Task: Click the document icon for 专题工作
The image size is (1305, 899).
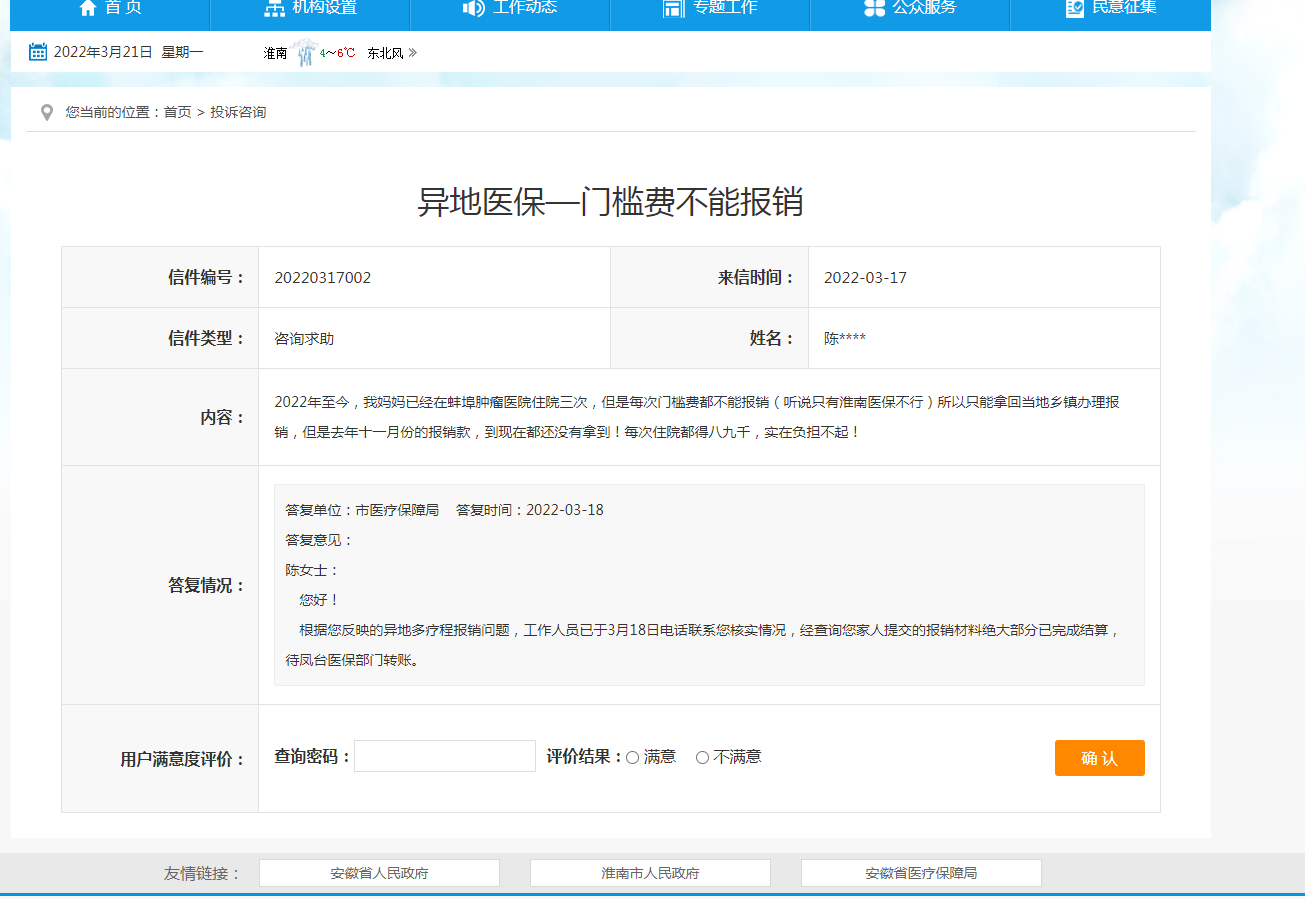Action: 674,9
